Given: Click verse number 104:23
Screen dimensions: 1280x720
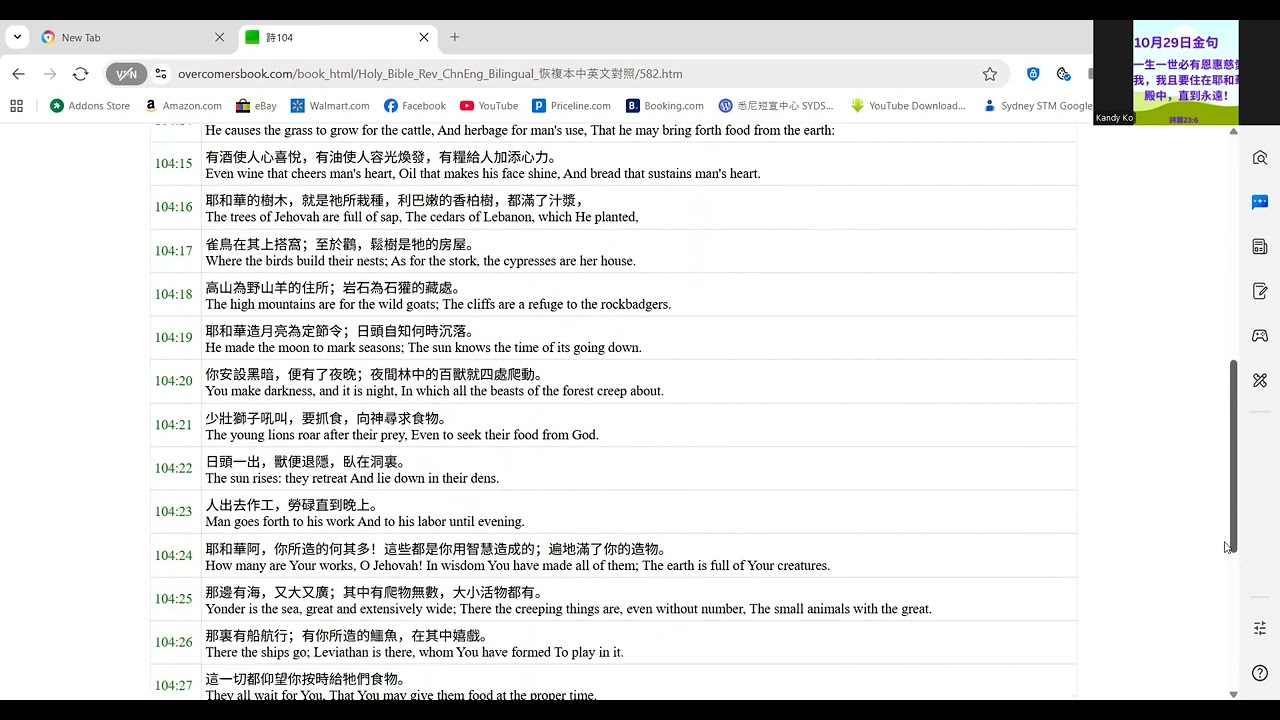Looking at the screenshot, I should coord(173,512).
